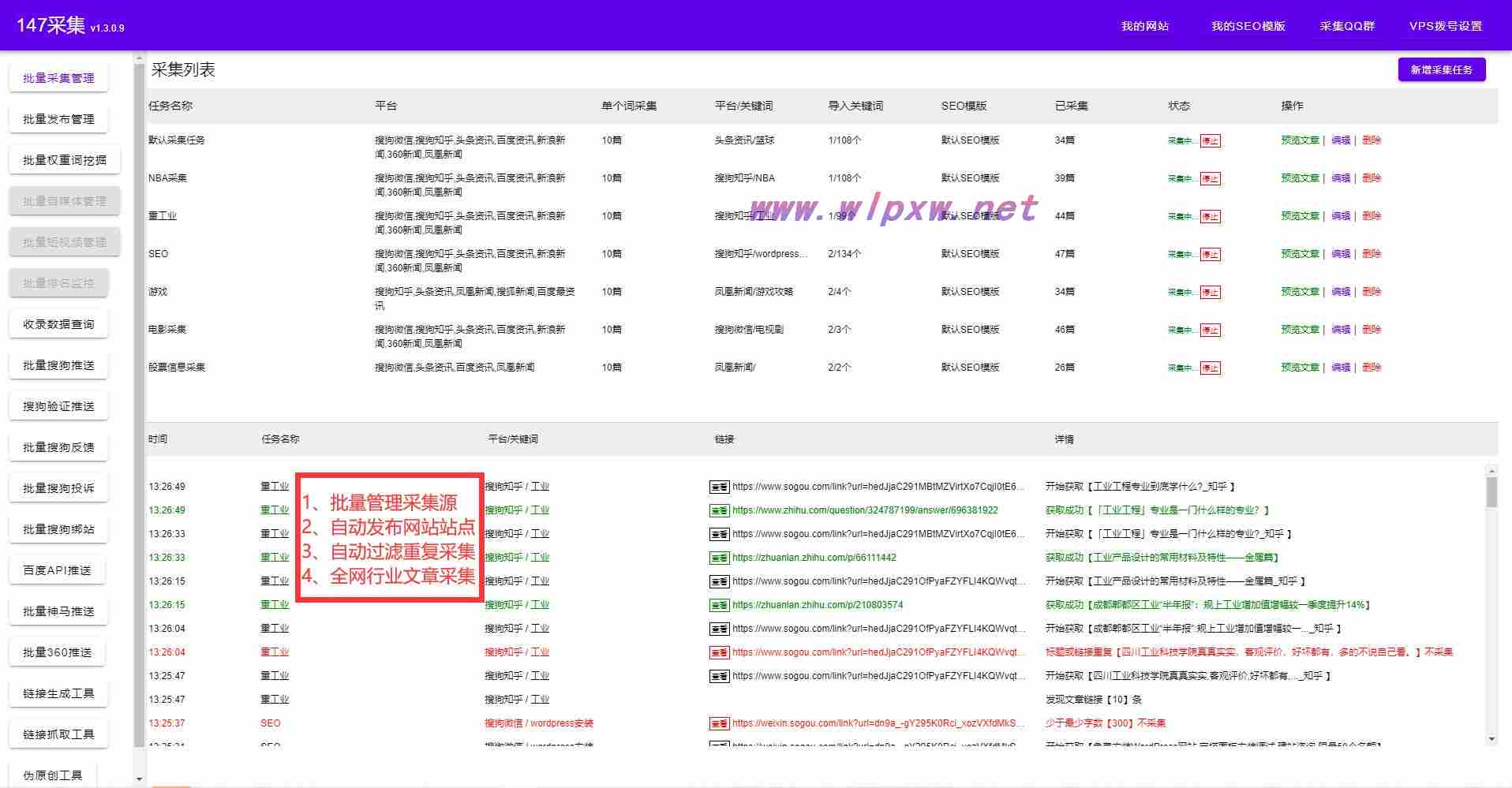Click log panel scrollbar thumb

coord(1491,492)
